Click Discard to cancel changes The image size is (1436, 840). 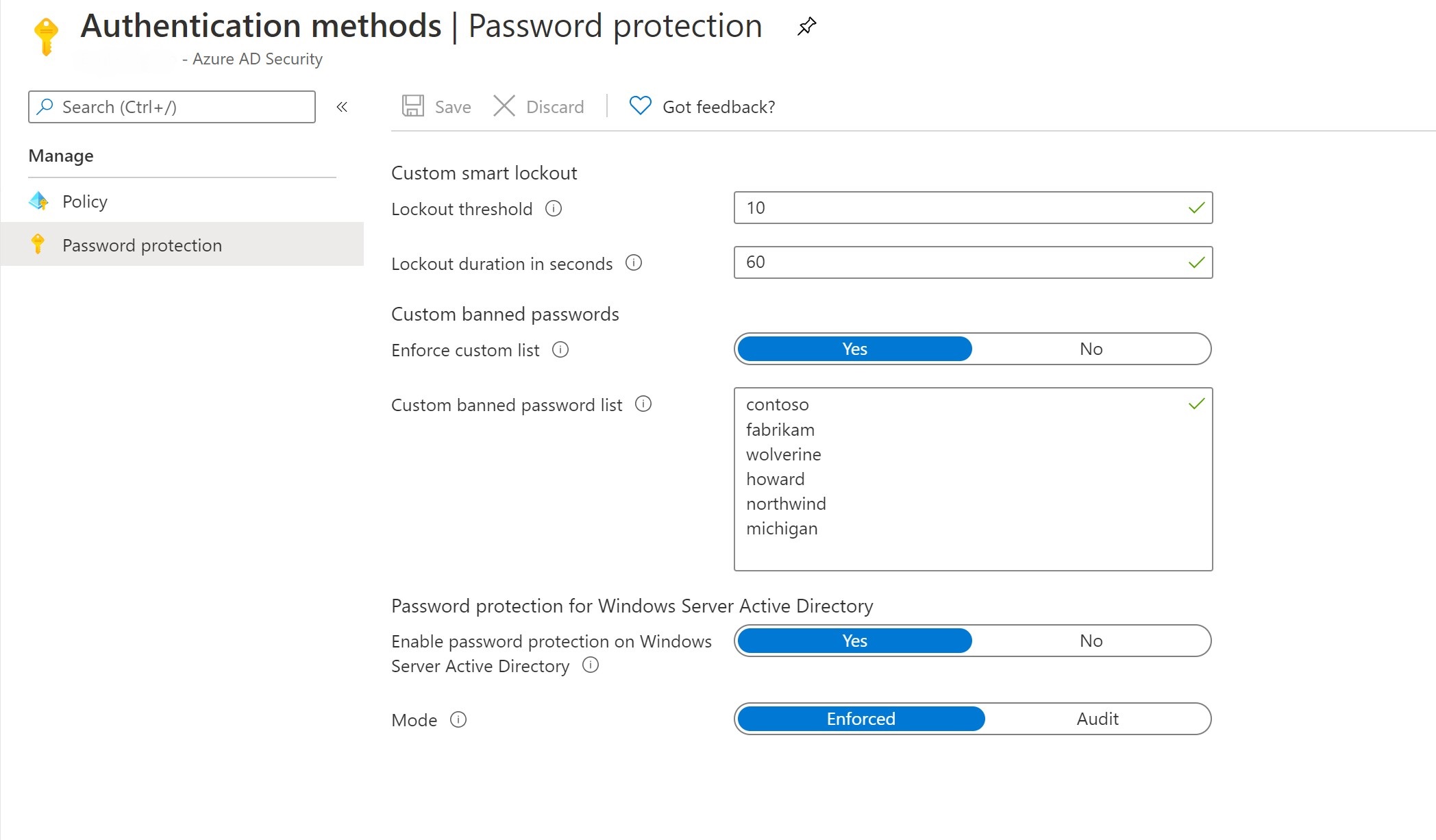[x=541, y=106]
